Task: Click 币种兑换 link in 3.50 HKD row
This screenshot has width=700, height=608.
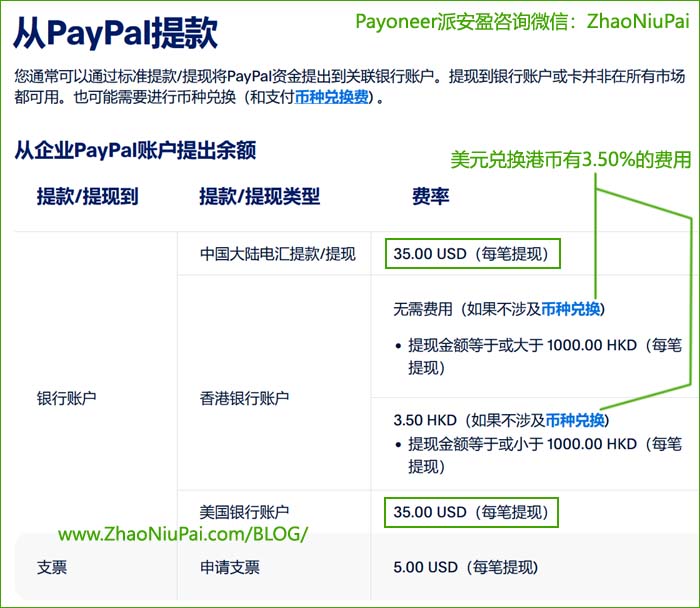Action: (x=575, y=420)
